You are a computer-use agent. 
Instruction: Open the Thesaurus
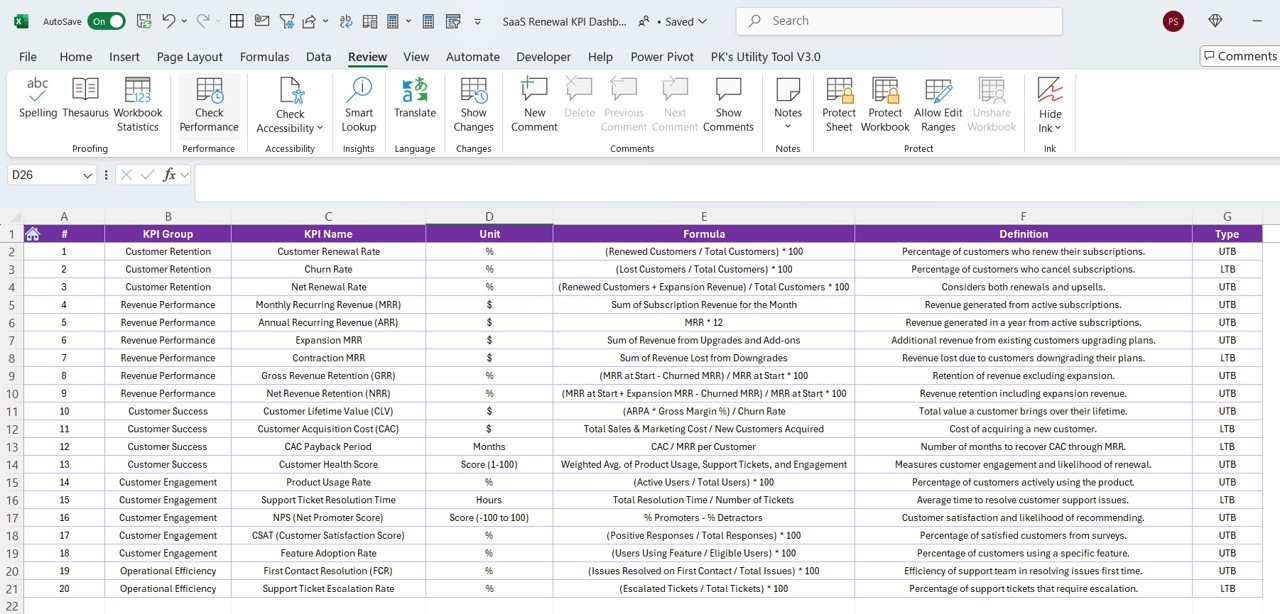point(86,100)
